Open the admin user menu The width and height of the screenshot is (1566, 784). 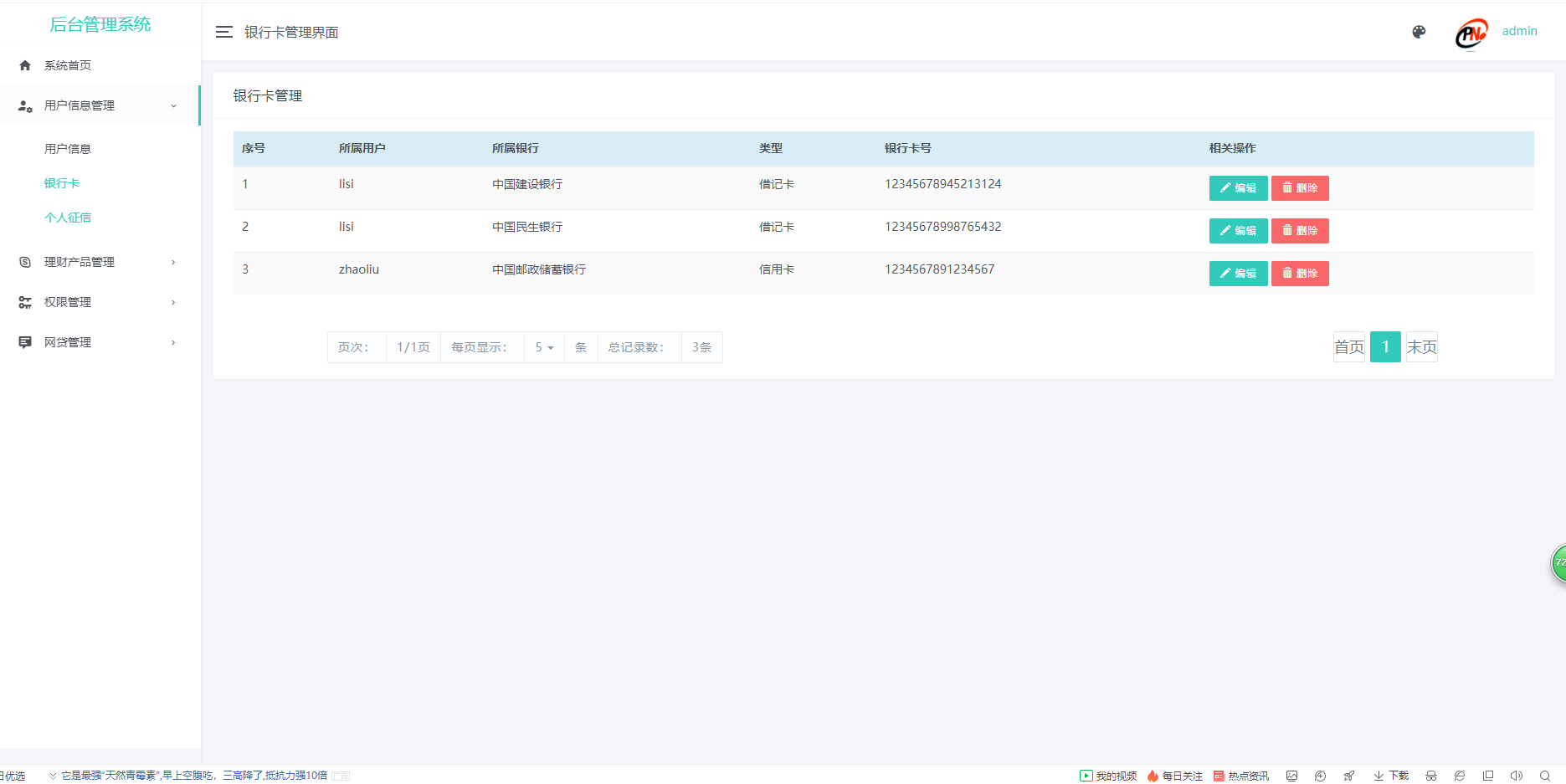click(x=1519, y=31)
